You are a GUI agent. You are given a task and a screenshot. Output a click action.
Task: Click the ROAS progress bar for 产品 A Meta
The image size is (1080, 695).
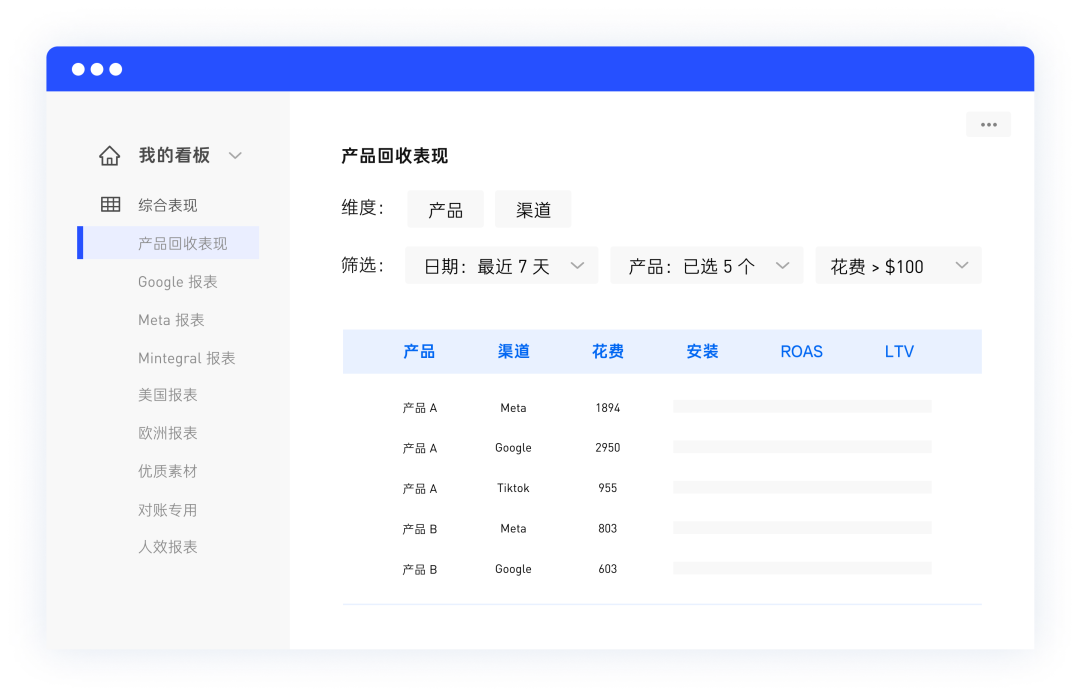pos(801,406)
